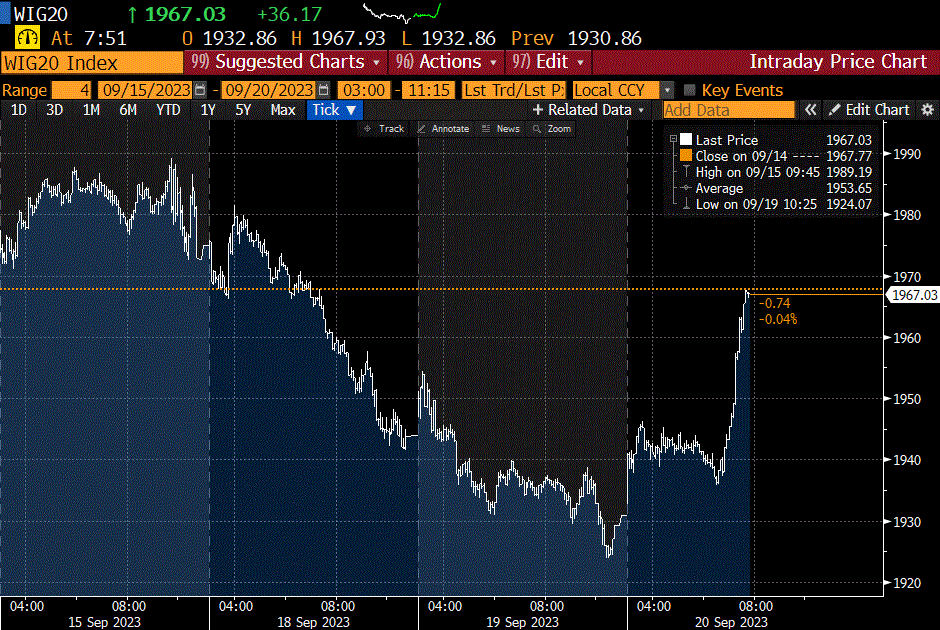
Task: Click the Prev value 1930.86
Action: 604,38
